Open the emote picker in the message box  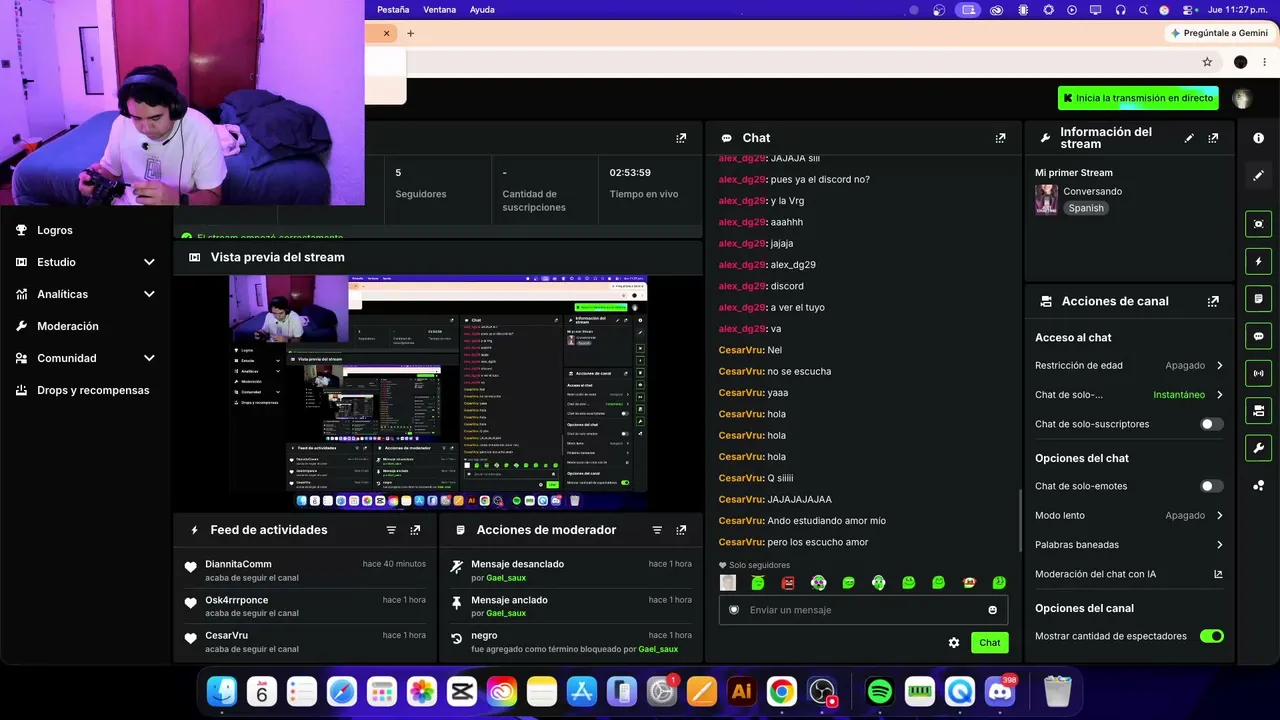(x=992, y=610)
